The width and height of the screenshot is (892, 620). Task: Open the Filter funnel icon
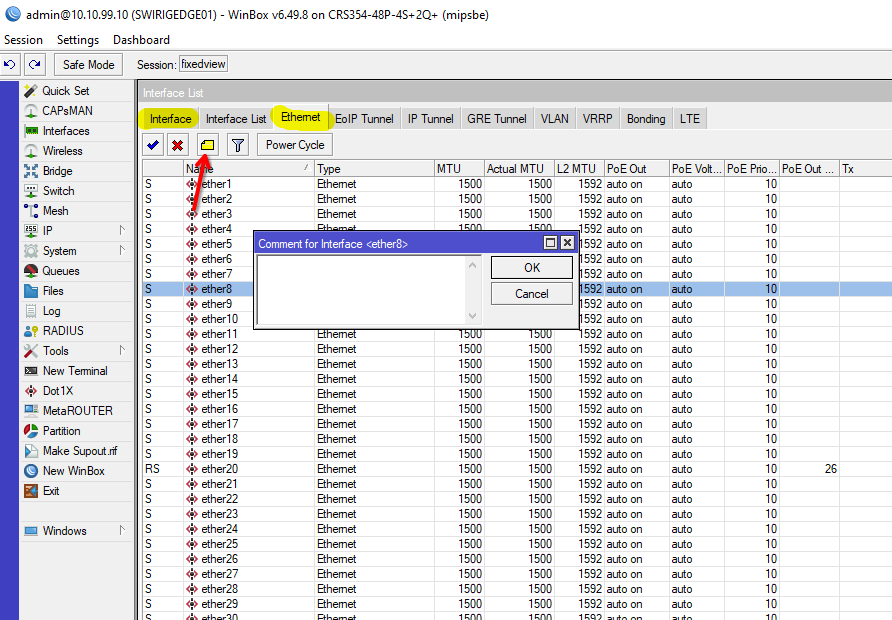coord(237,145)
